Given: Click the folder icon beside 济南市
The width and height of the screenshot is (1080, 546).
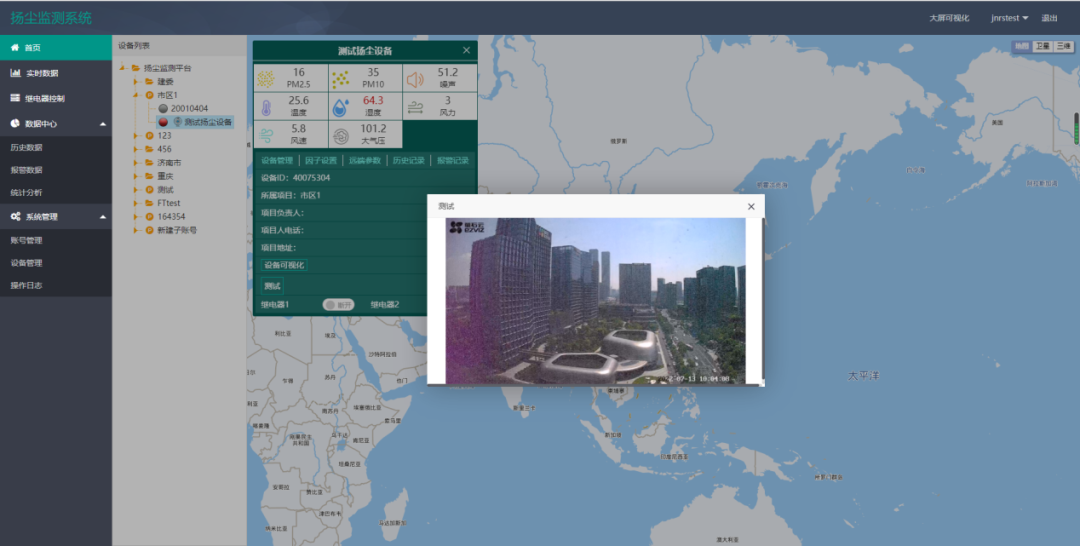Looking at the screenshot, I should [x=149, y=162].
